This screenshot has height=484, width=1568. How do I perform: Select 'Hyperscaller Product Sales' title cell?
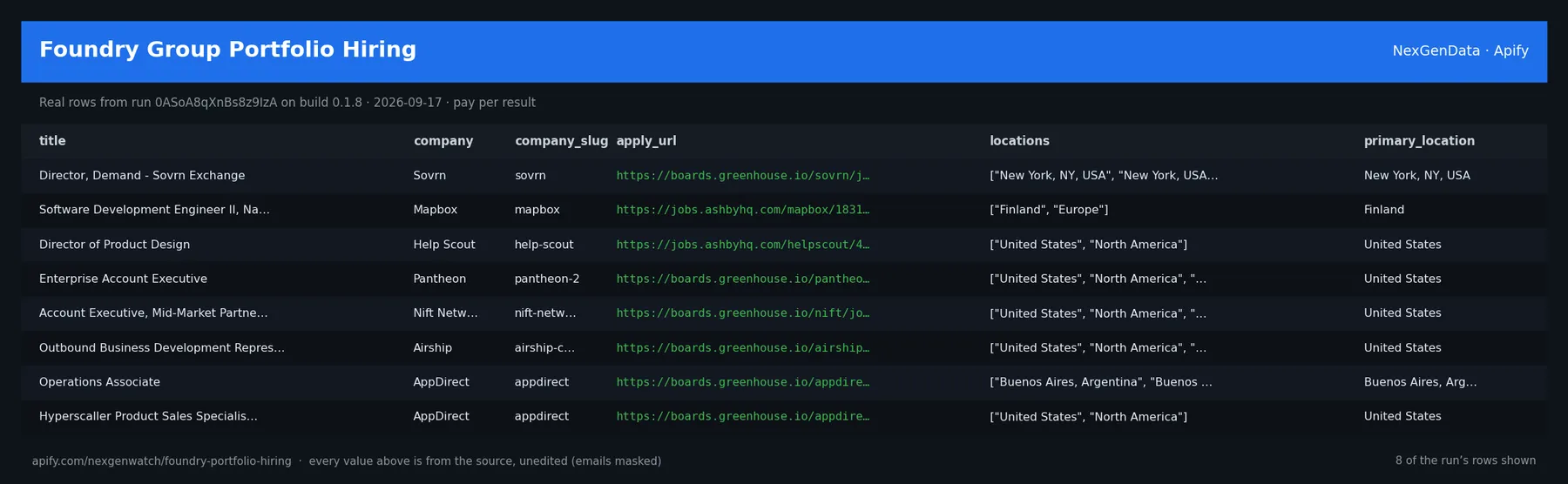pos(148,416)
